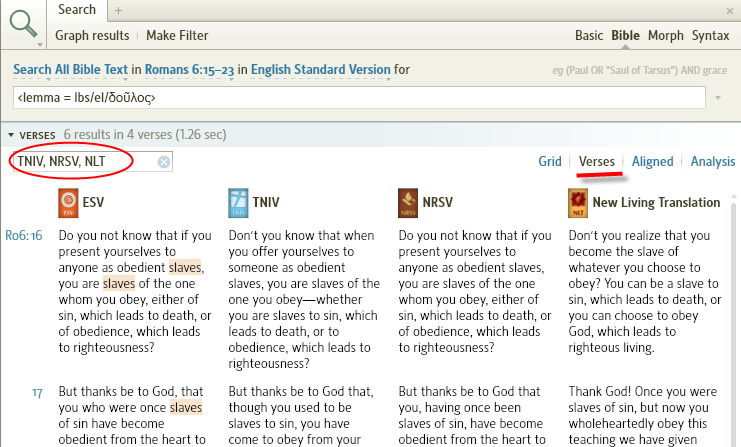
Task: Switch to Grid view
Action: [550, 162]
